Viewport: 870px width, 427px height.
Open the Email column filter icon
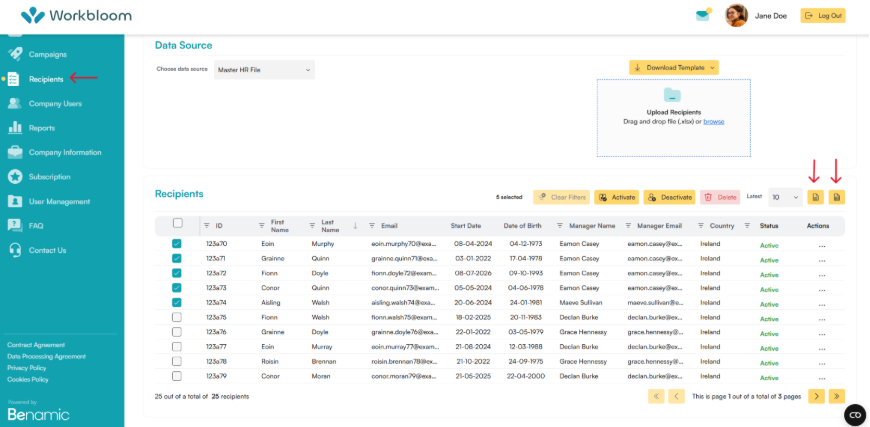[372, 226]
